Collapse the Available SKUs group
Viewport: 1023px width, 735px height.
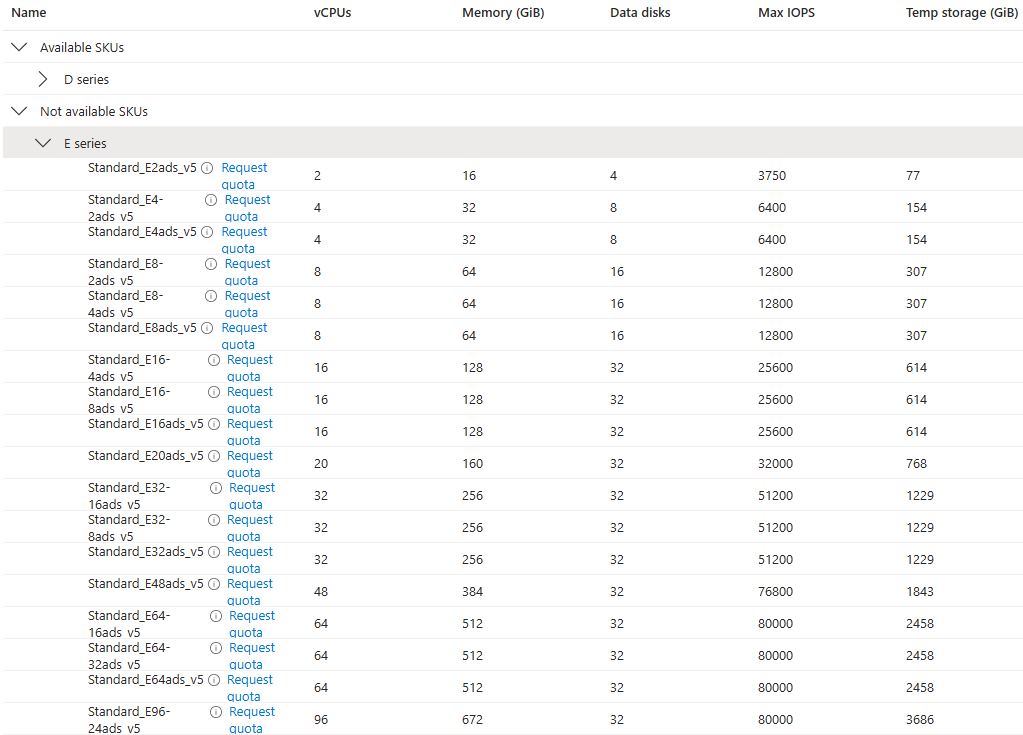tap(20, 47)
